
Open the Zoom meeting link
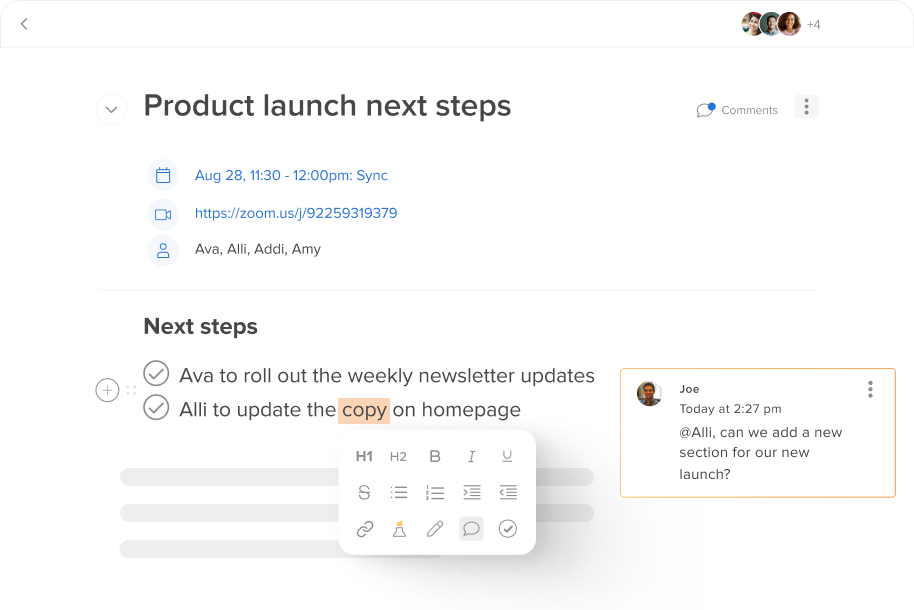click(295, 213)
